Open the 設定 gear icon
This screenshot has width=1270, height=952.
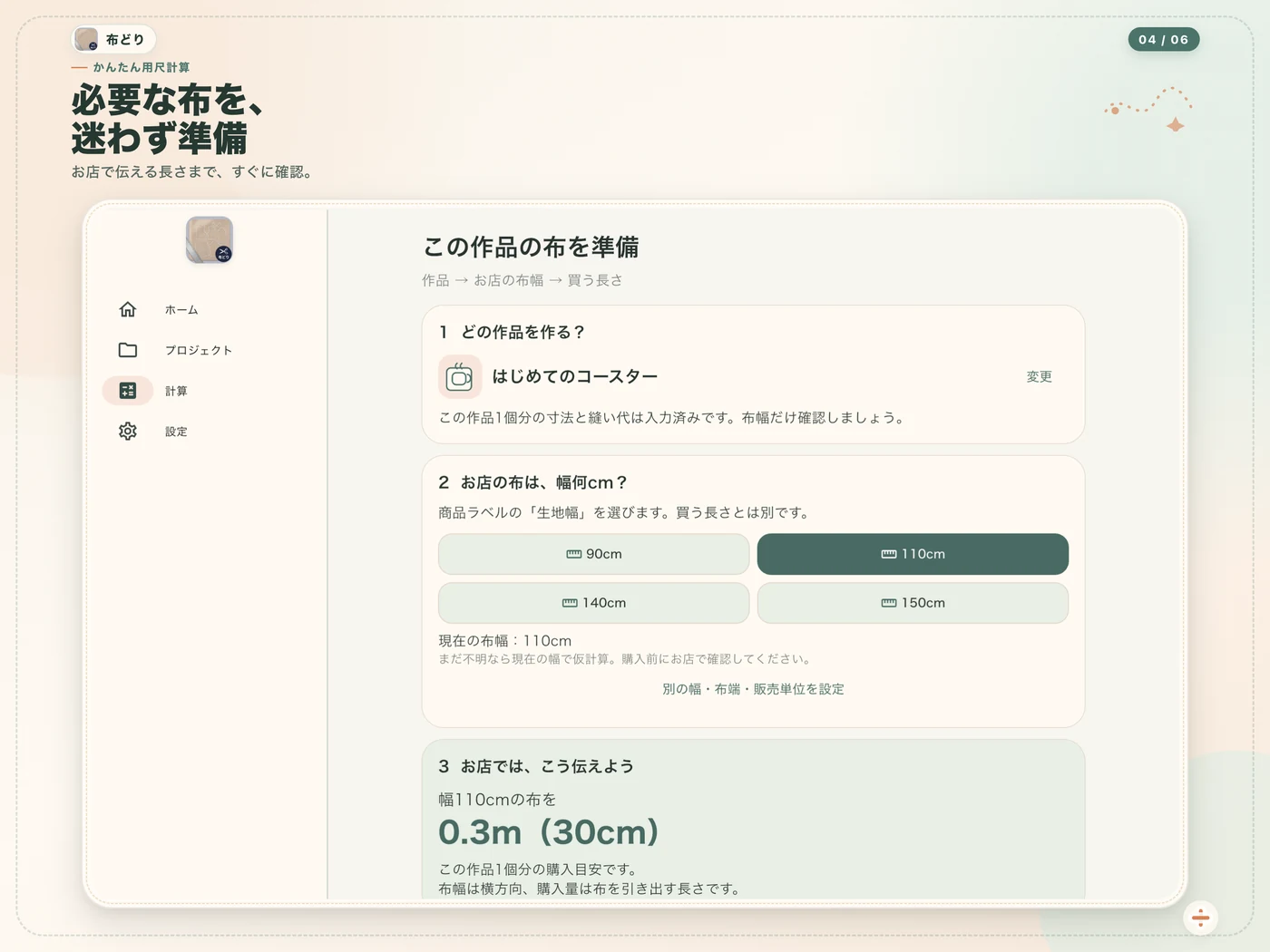click(128, 432)
